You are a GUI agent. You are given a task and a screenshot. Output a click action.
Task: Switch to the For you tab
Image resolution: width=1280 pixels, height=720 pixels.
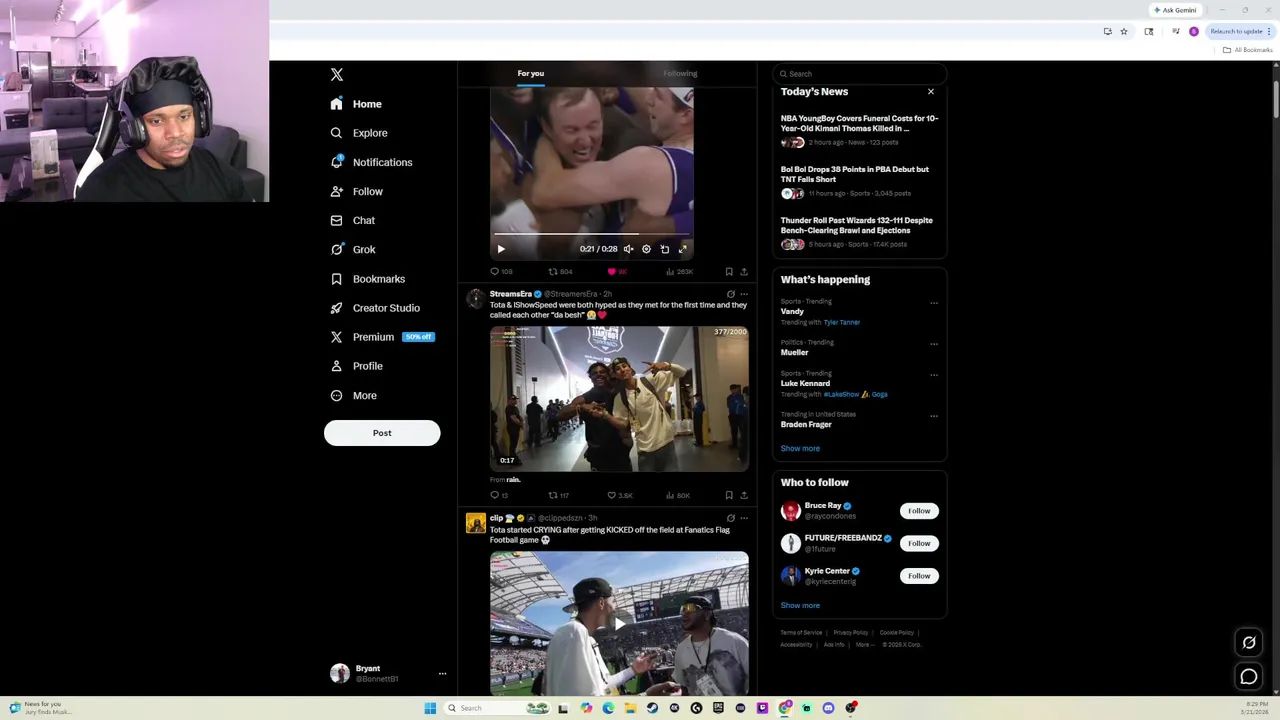point(531,73)
